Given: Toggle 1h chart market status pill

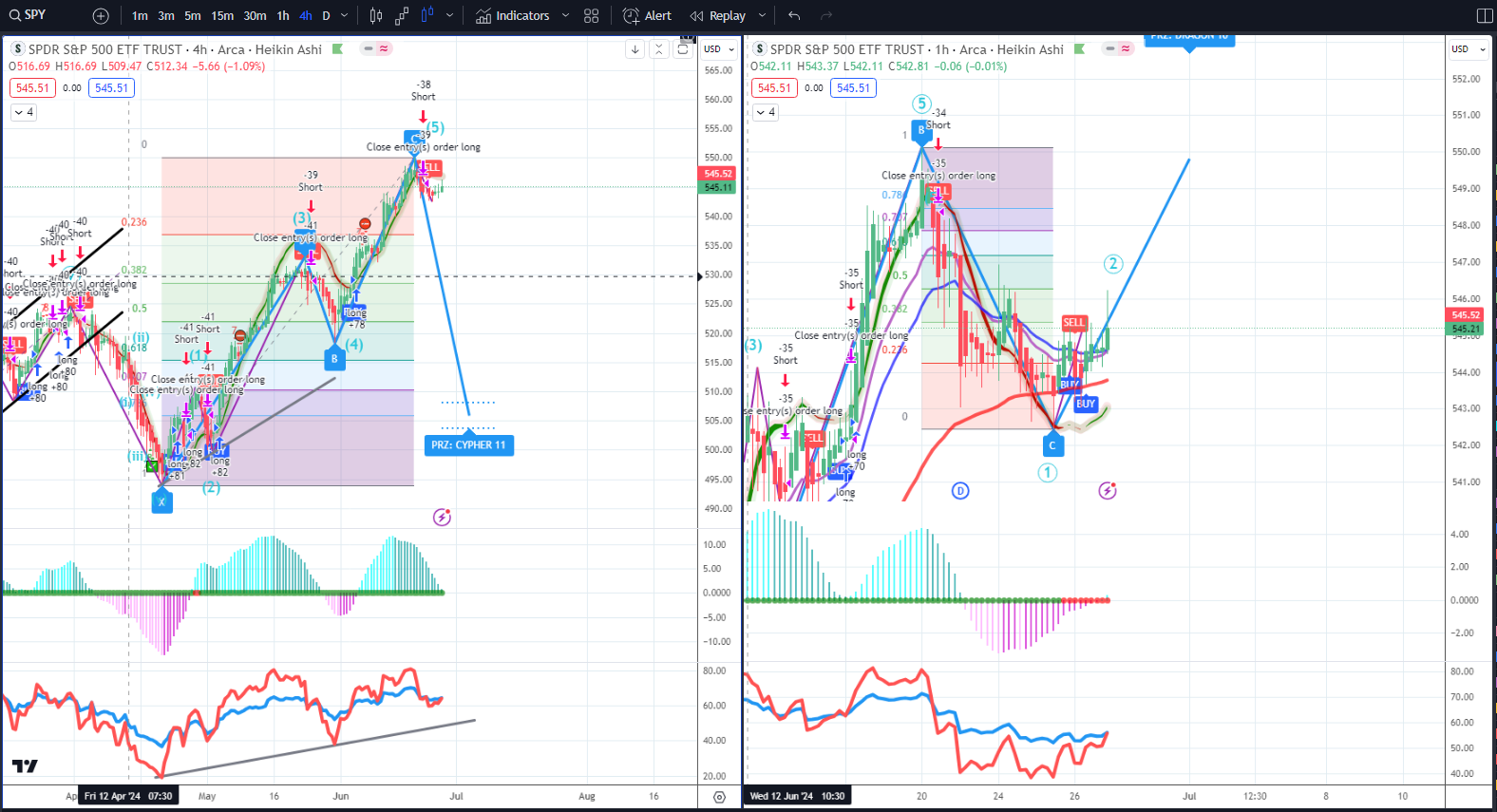Looking at the screenshot, I should (1119, 48).
